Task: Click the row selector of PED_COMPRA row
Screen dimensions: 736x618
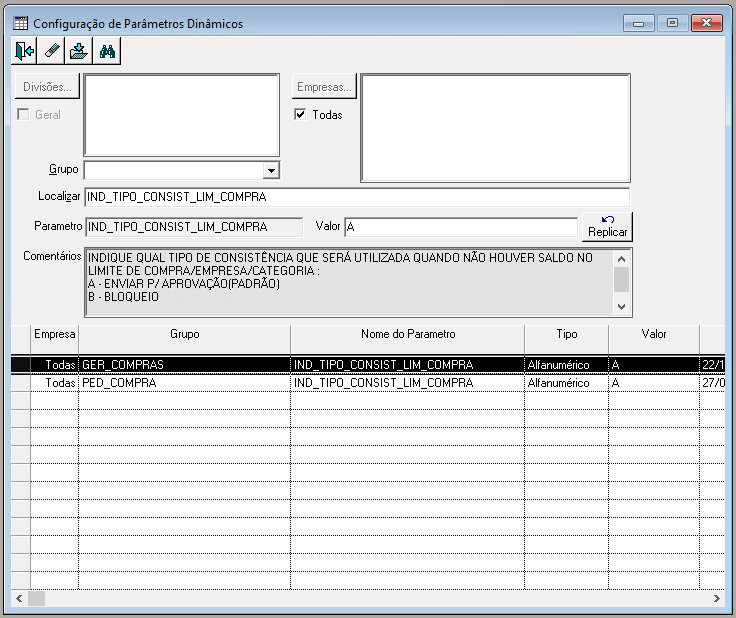Action: [x=21, y=383]
